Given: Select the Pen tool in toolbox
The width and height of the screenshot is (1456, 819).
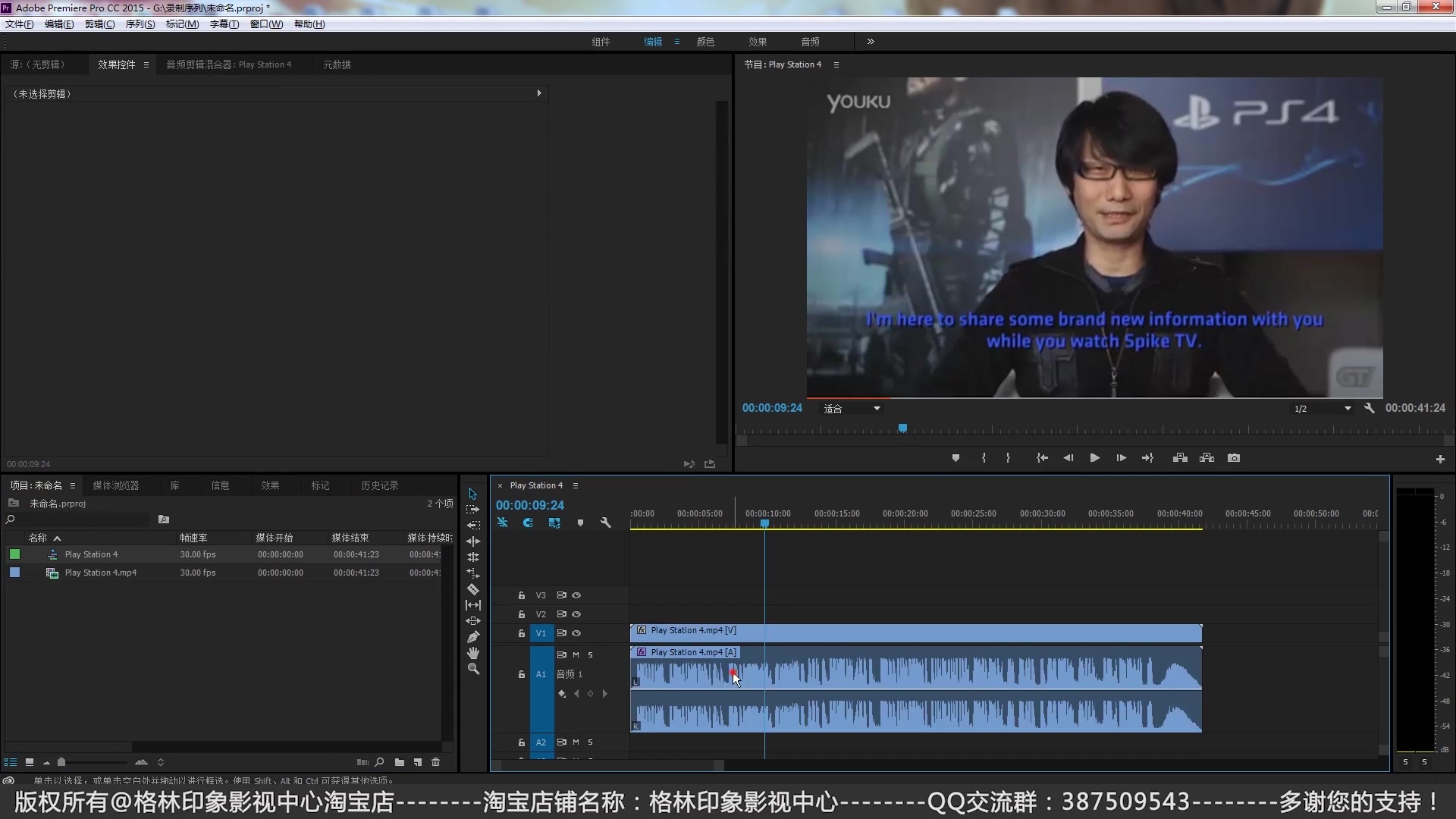Looking at the screenshot, I should [472, 637].
